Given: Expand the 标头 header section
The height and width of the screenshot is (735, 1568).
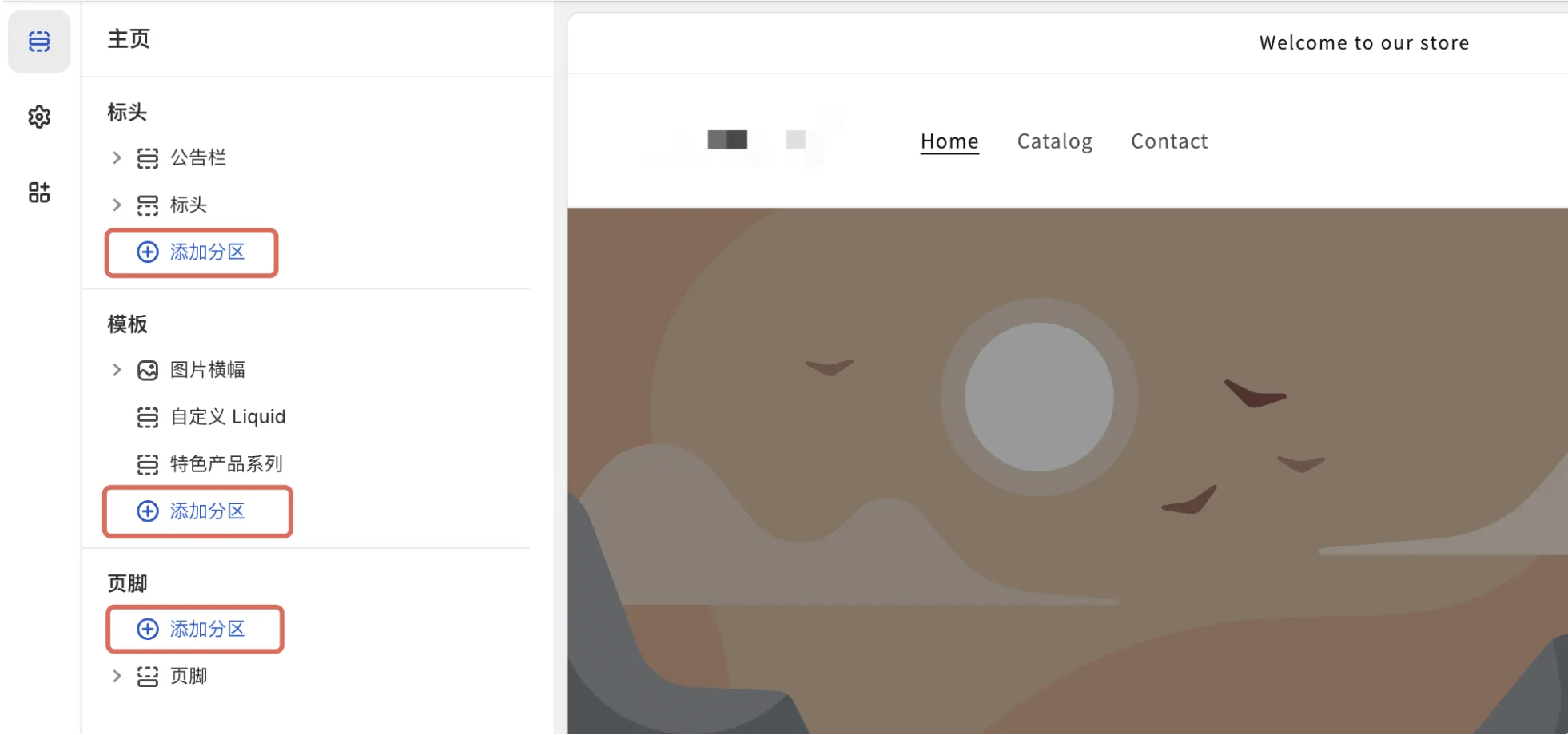Looking at the screenshot, I should click(117, 205).
